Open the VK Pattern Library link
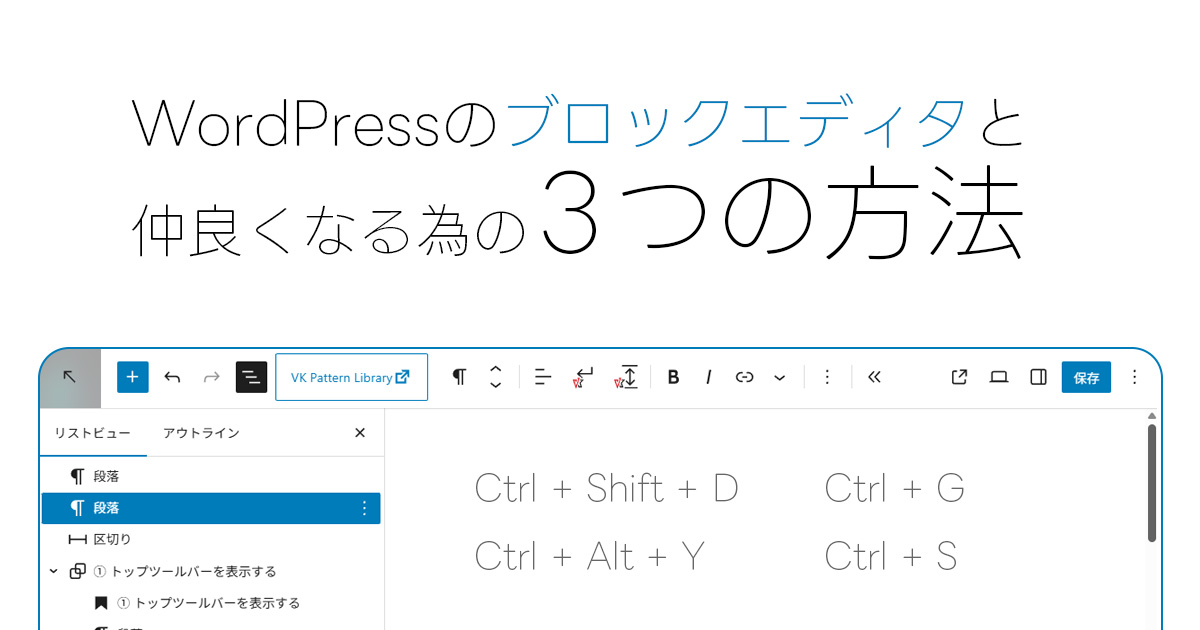This screenshot has width=1200, height=630. coord(351,377)
